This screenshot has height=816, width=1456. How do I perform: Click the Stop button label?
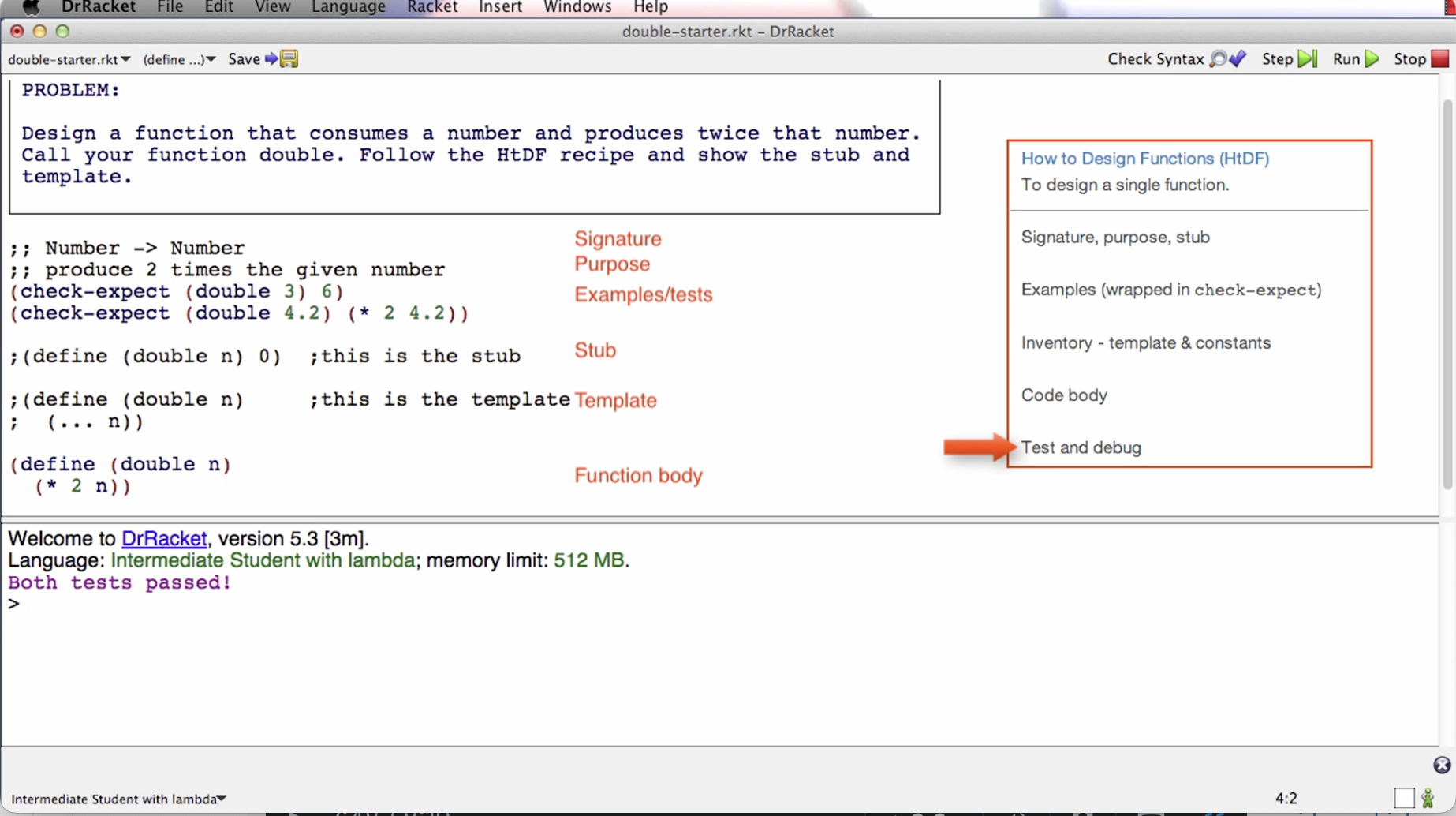pos(1409,59)
